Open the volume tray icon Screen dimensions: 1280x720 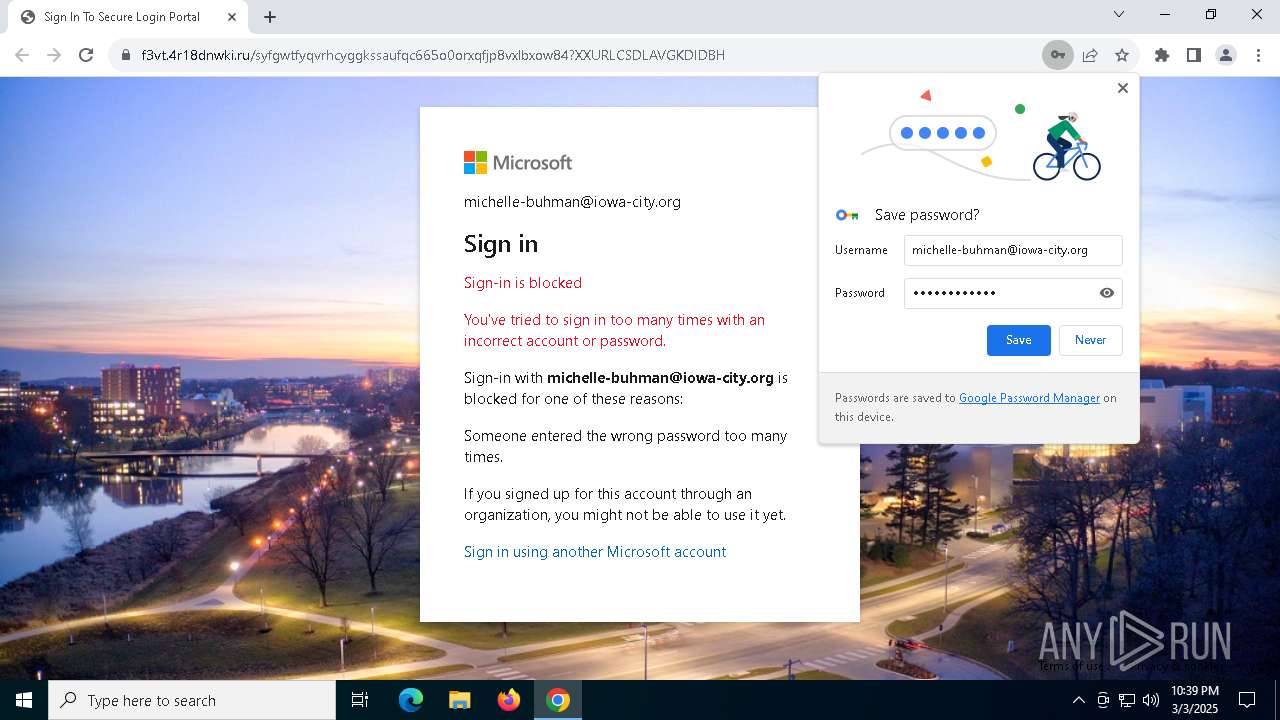(1151, 700)
